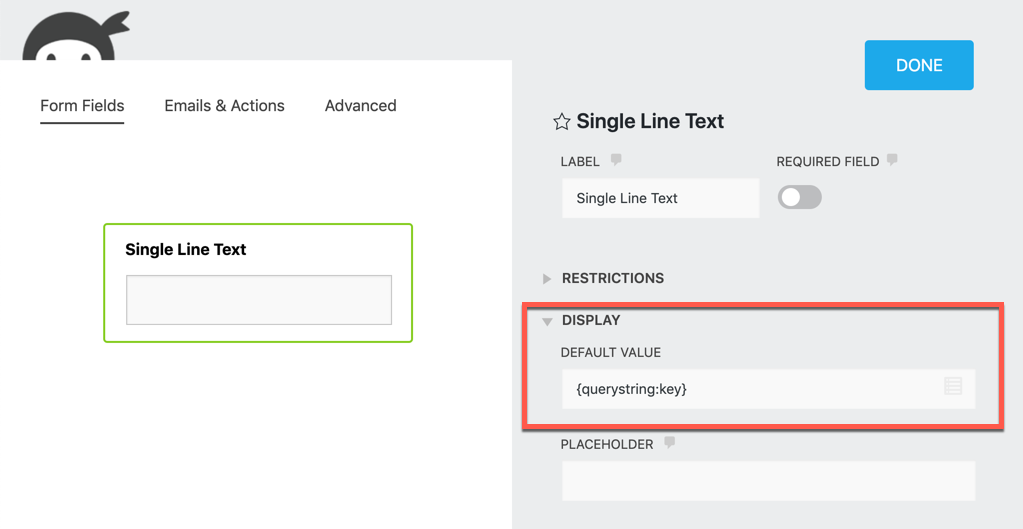Select the bold Single Line Text label in form preview

point(185,250)
